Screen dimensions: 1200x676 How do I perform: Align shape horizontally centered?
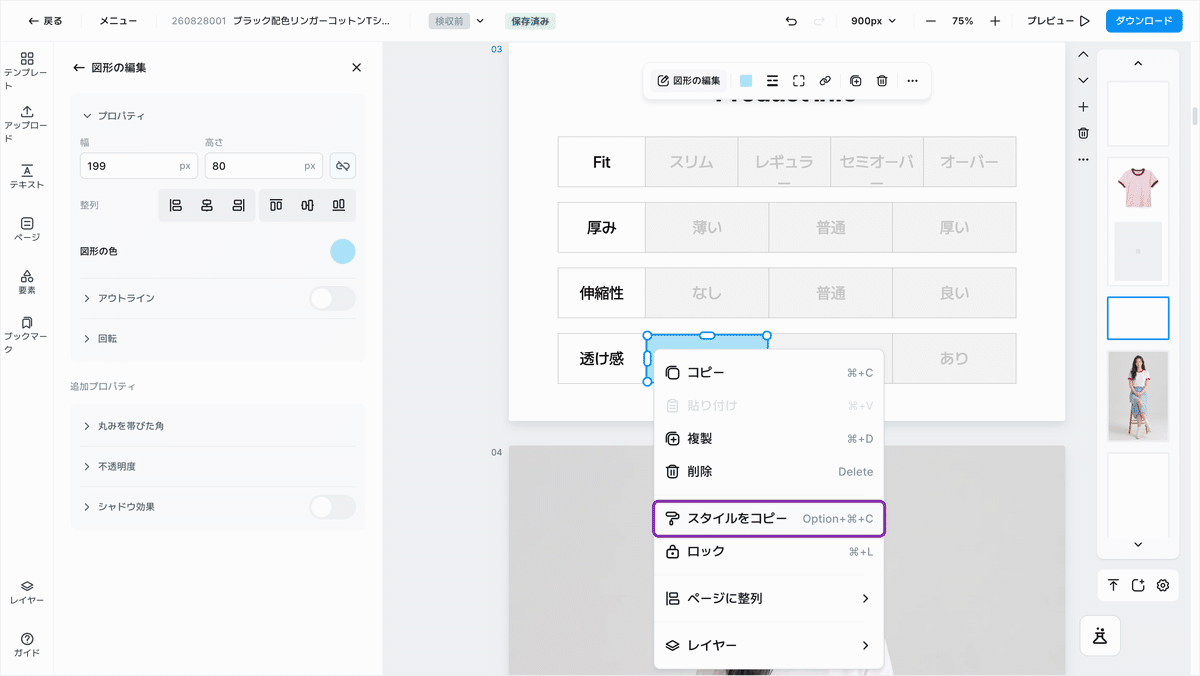coord(207,205)
